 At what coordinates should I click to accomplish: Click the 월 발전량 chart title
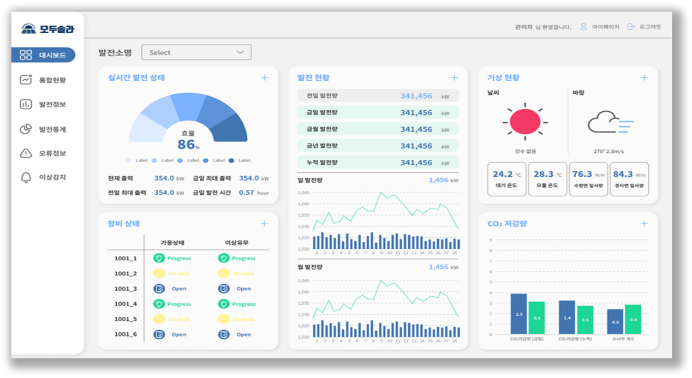pos(310,267)
